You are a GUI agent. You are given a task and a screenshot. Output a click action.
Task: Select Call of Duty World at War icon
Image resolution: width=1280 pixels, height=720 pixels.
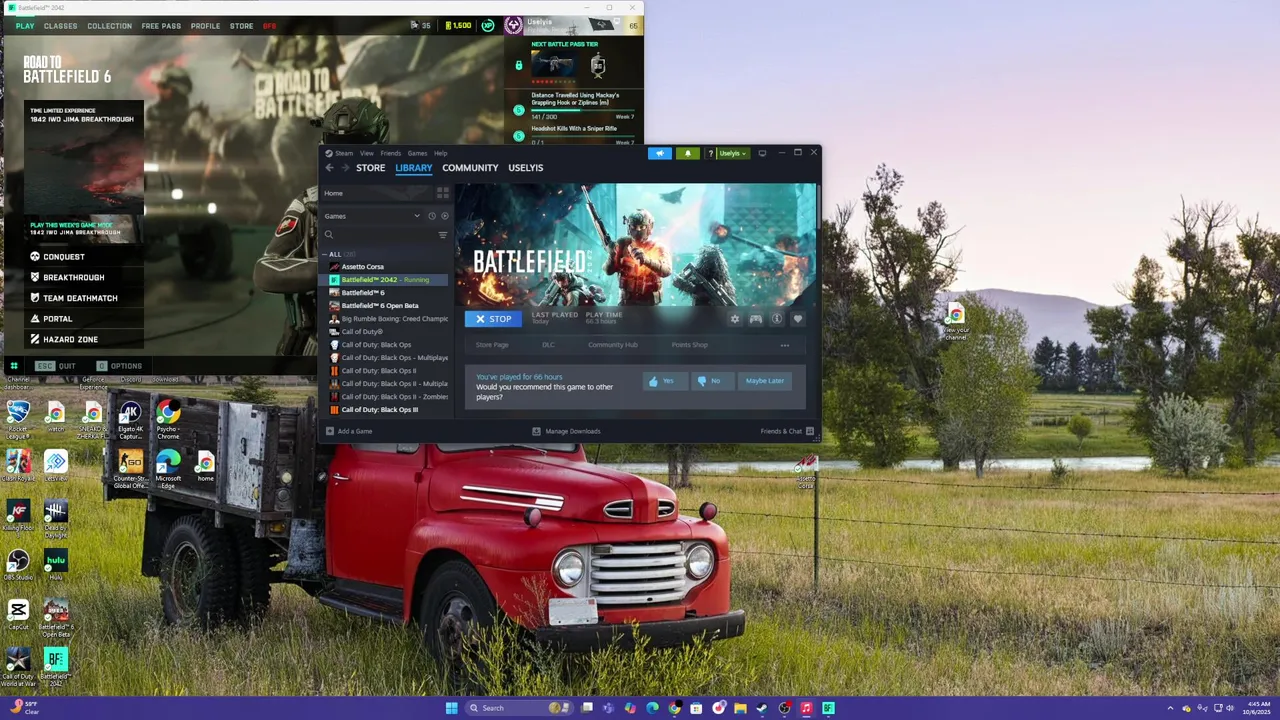click(18, 667)
